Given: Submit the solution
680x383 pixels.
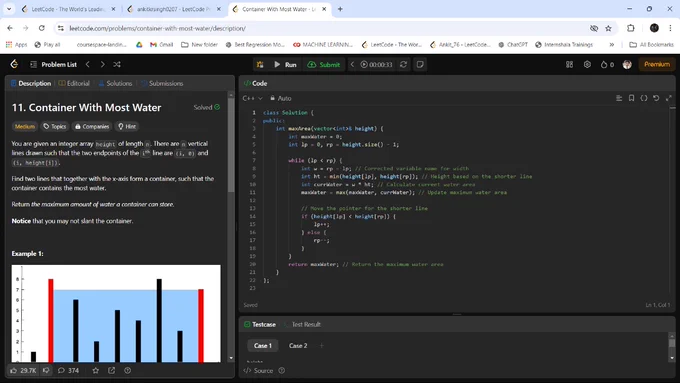Looking at the screenshot, I should click(324, 65).
